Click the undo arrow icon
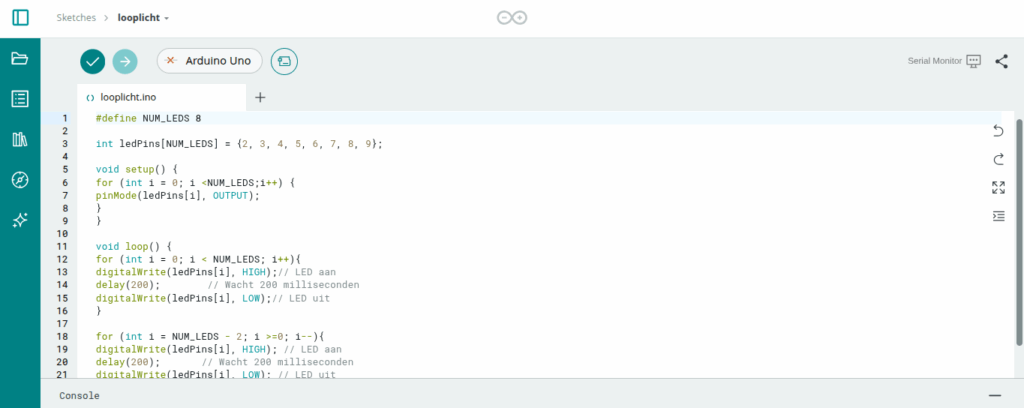The image size is (1024, 408). (998, 131)
